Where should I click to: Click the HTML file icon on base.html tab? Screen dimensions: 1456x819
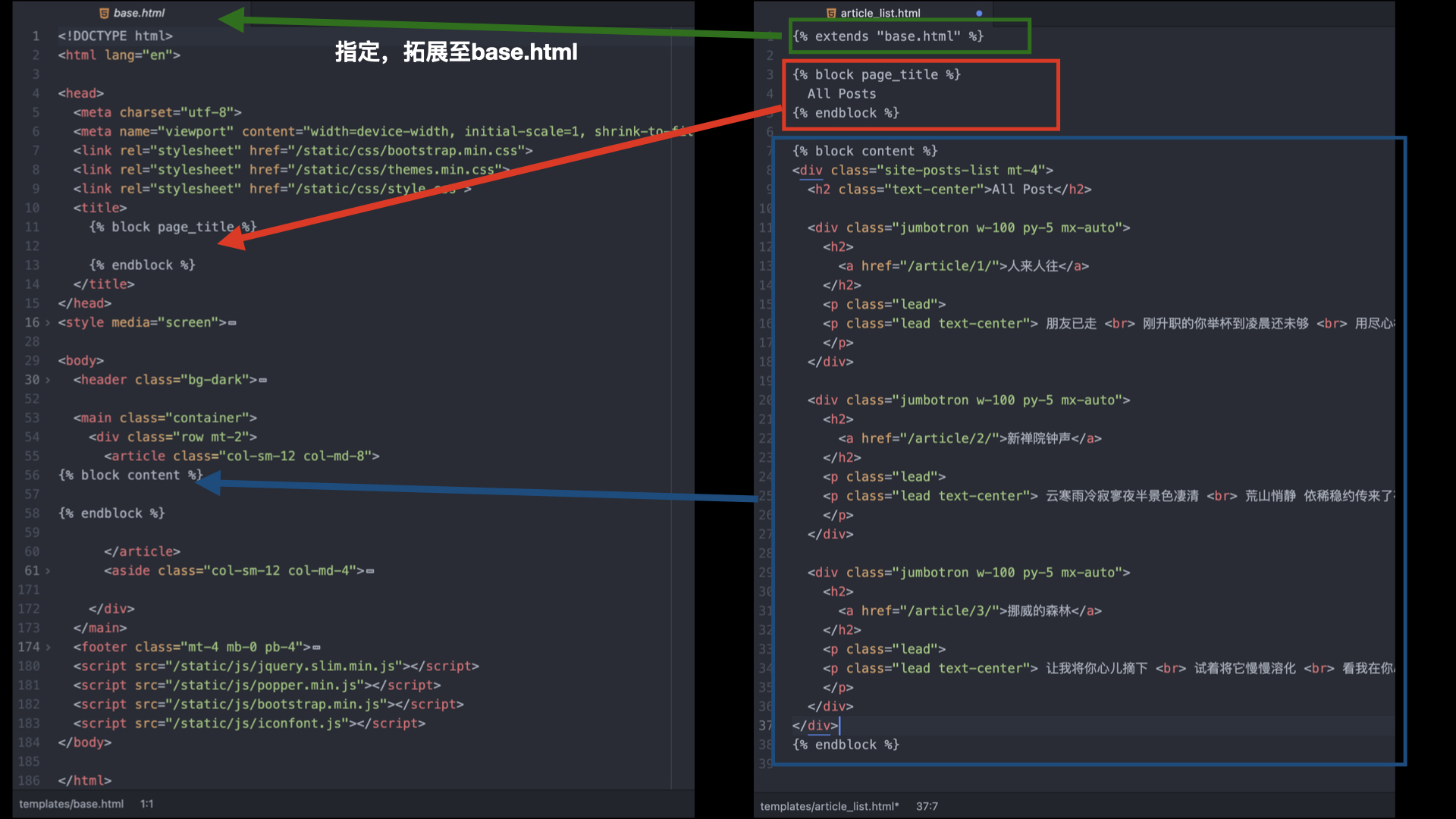(x=105, y=13)
